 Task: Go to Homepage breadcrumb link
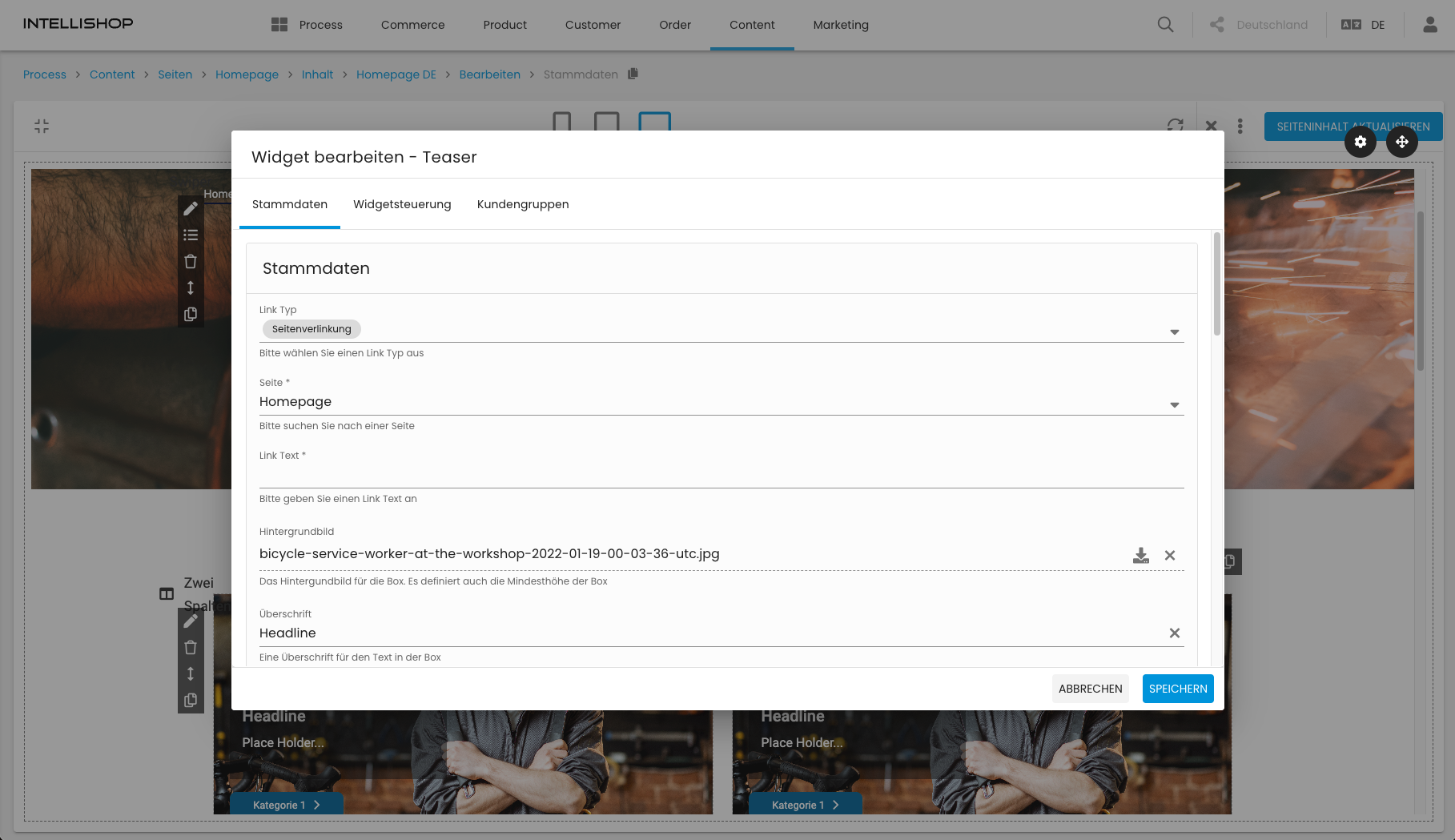pos(247,74)
